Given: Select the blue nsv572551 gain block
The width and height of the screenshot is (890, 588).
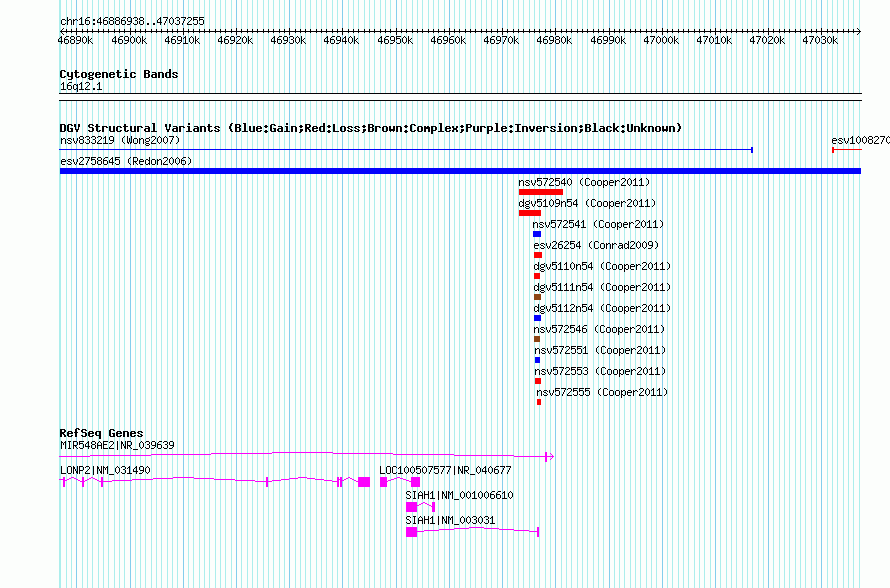Looking at the screenshot, I should 538,360.
